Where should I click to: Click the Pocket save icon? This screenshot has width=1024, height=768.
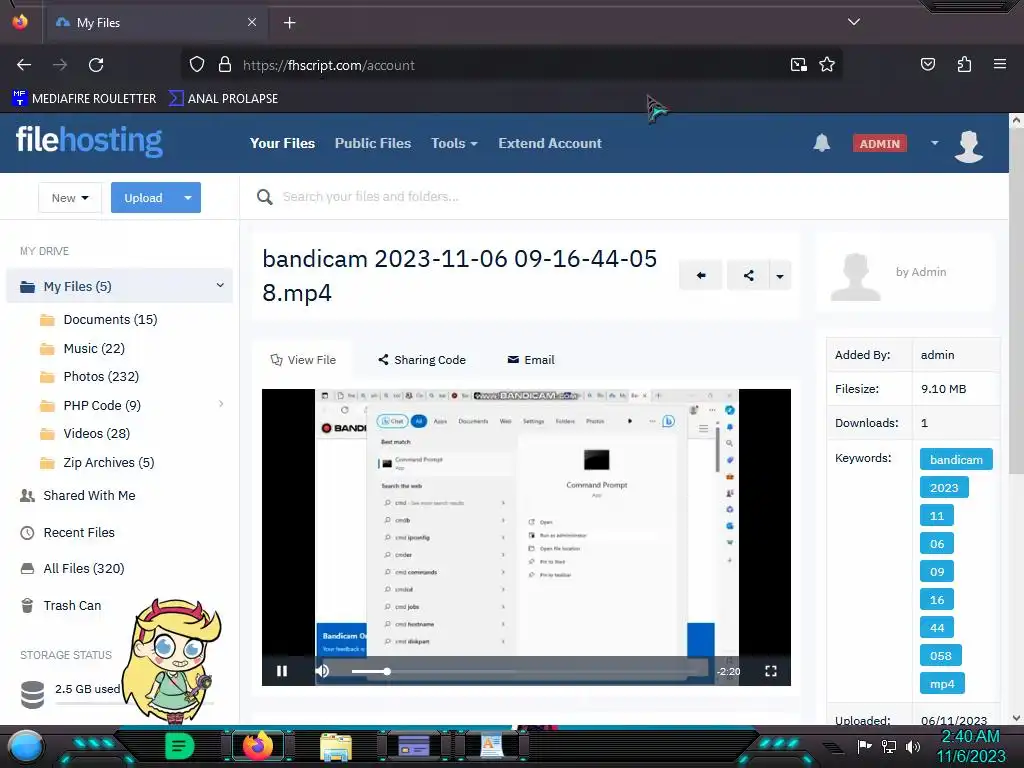[x=928, y=64]
